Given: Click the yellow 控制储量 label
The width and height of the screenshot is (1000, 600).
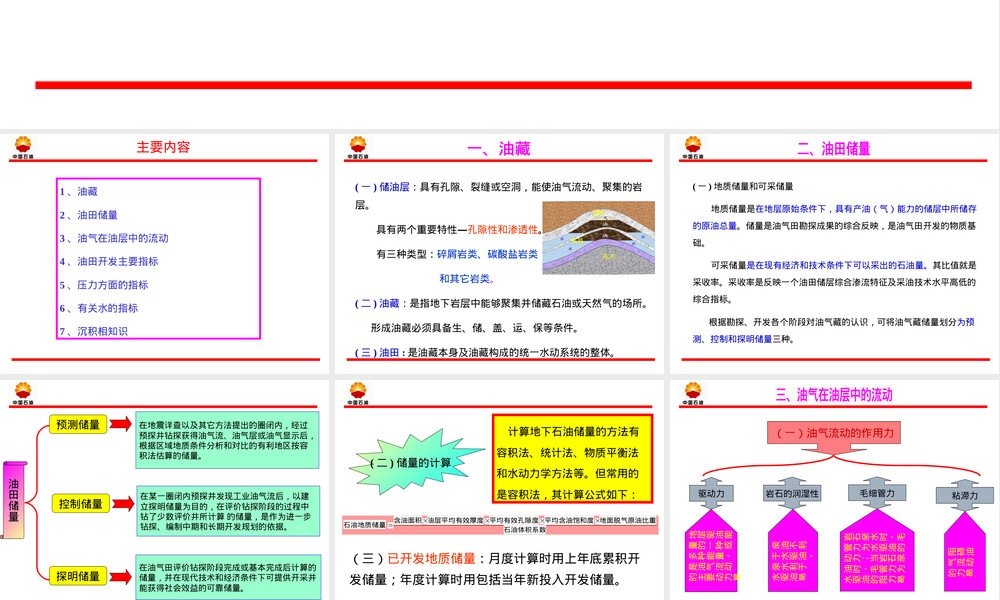Looking at the screenshot, I should (x=80, y=504).
